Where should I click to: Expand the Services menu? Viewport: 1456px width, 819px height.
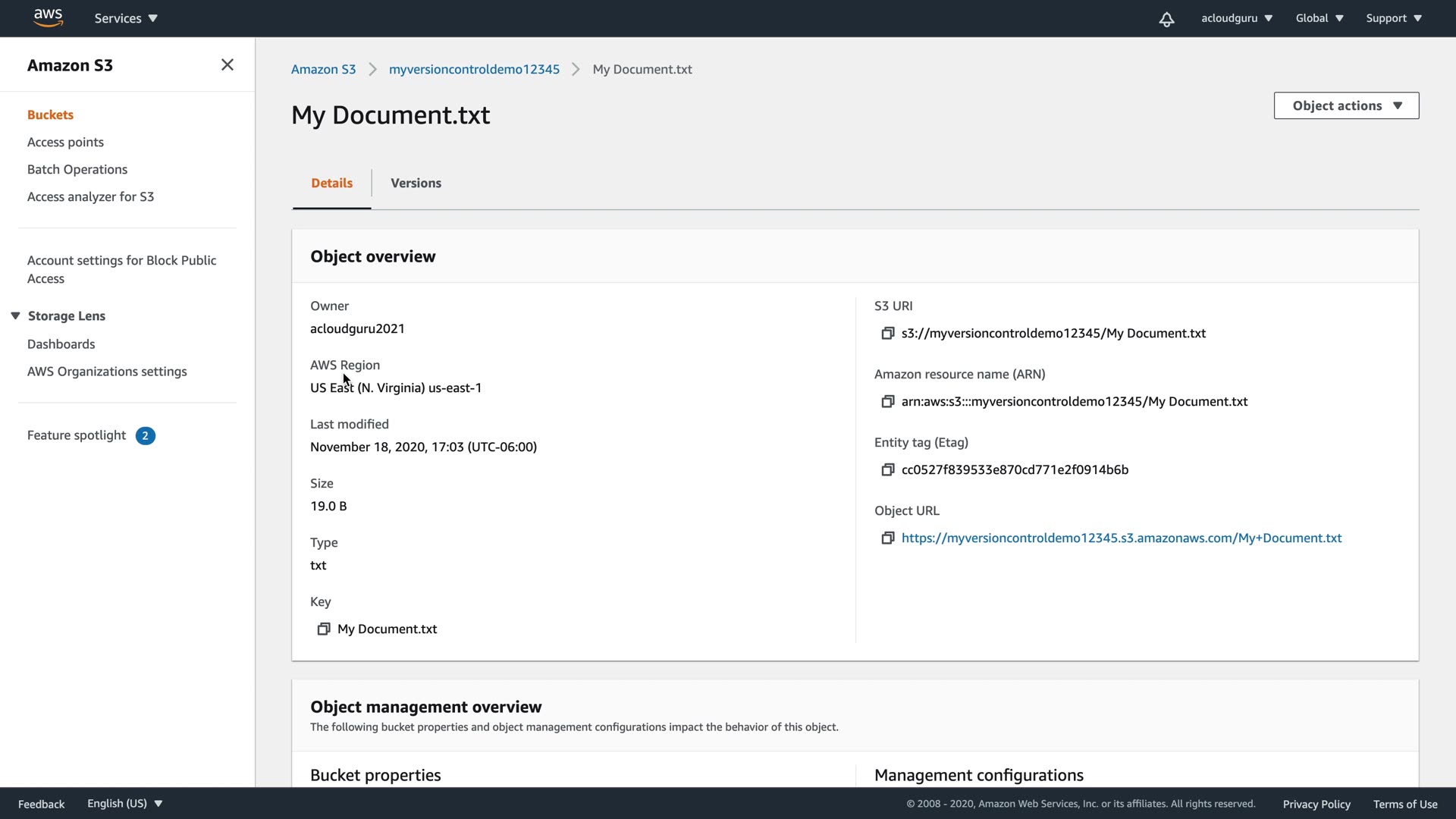click(x=126, y=18)
